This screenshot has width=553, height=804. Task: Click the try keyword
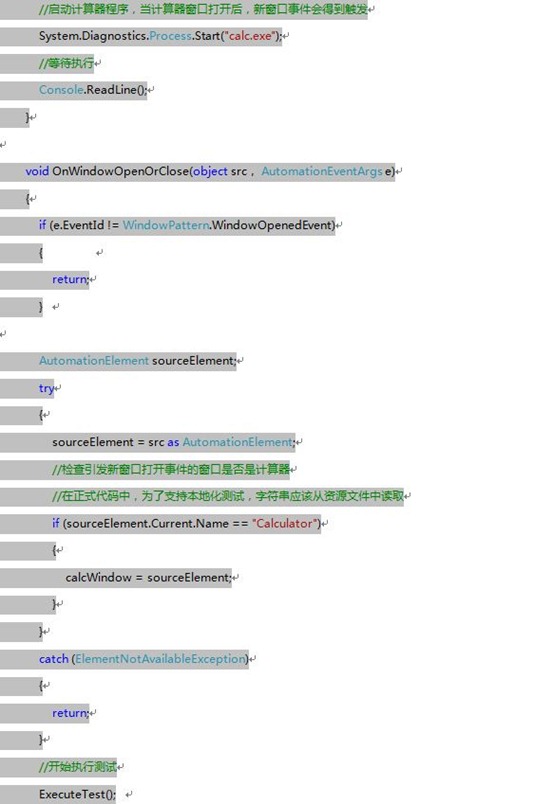(x=46, y=388)
